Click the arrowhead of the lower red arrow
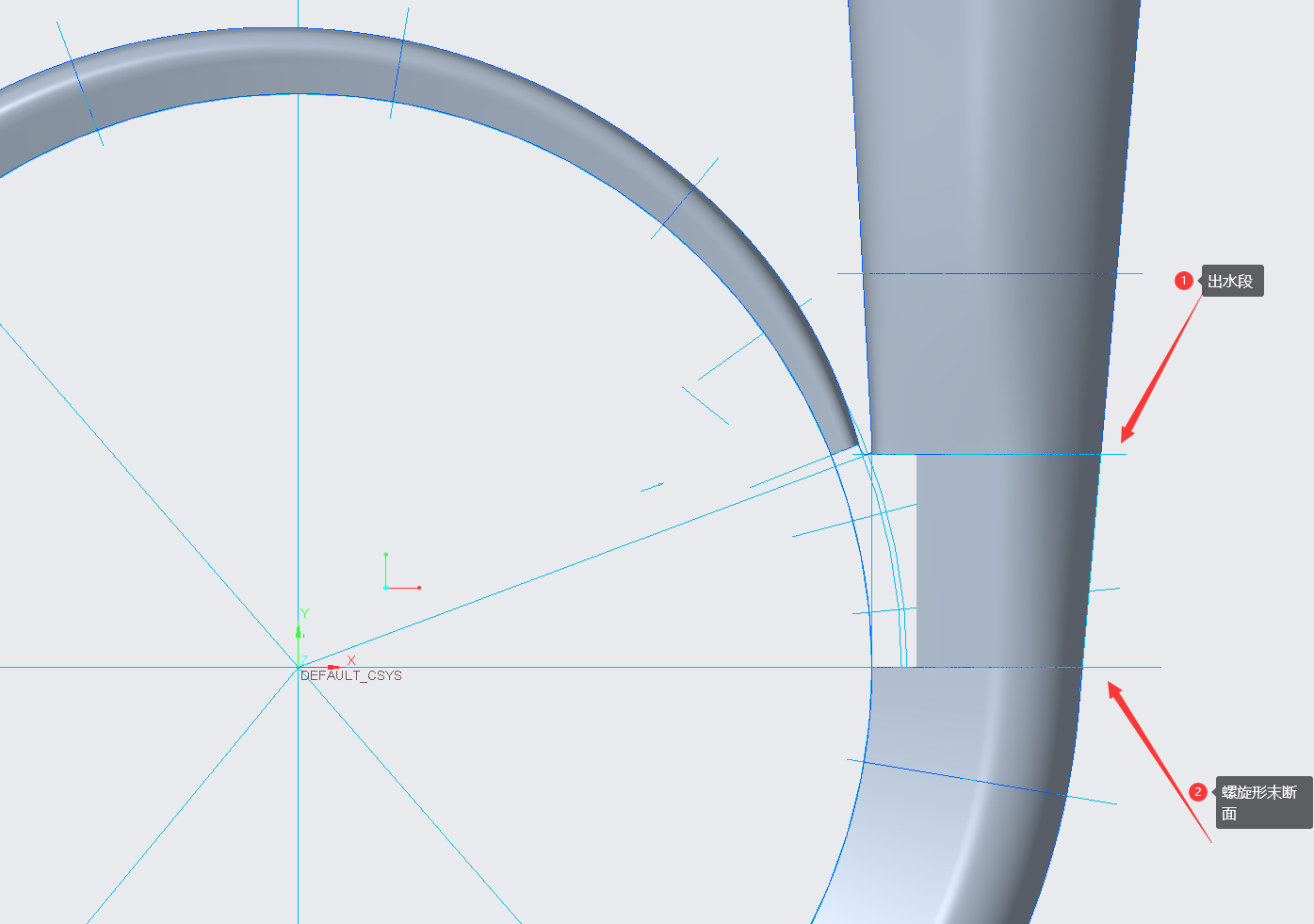This screenshot has height=924, width=1314. click(1112, 688)
